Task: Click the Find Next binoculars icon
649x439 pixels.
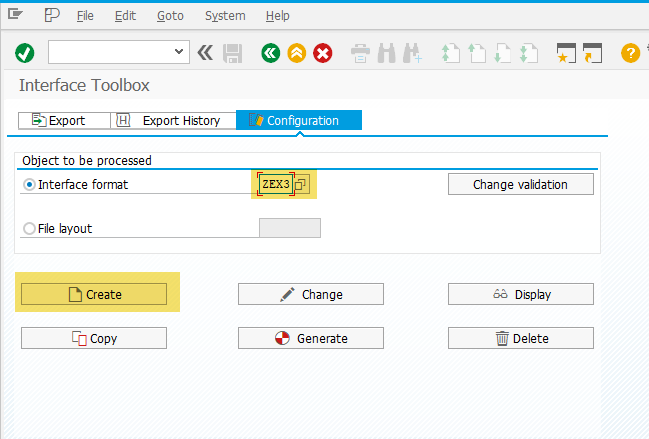Action: tap(413, 53)
